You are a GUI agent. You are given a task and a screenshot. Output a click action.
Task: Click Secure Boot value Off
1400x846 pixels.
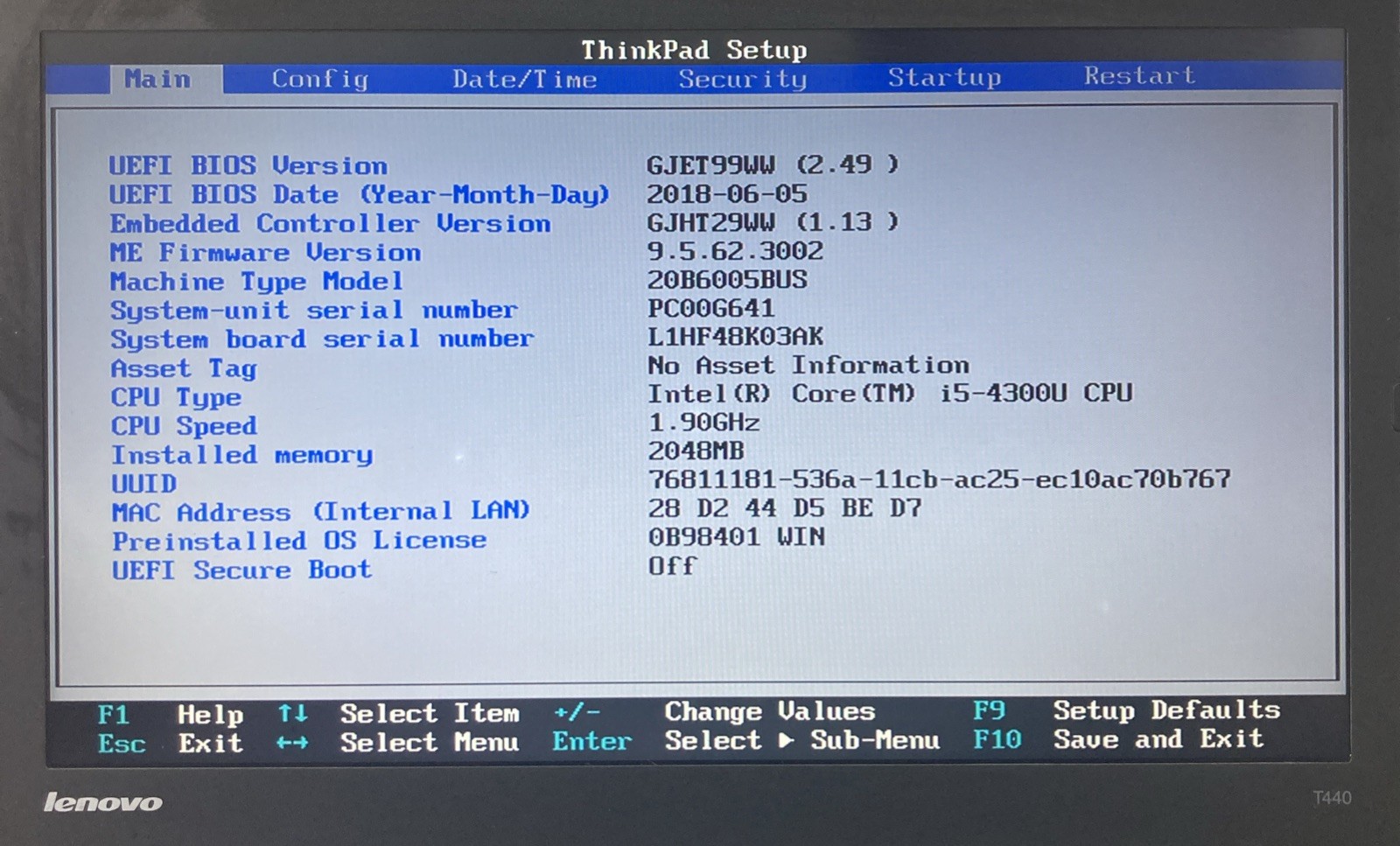(x=672, y=566)
